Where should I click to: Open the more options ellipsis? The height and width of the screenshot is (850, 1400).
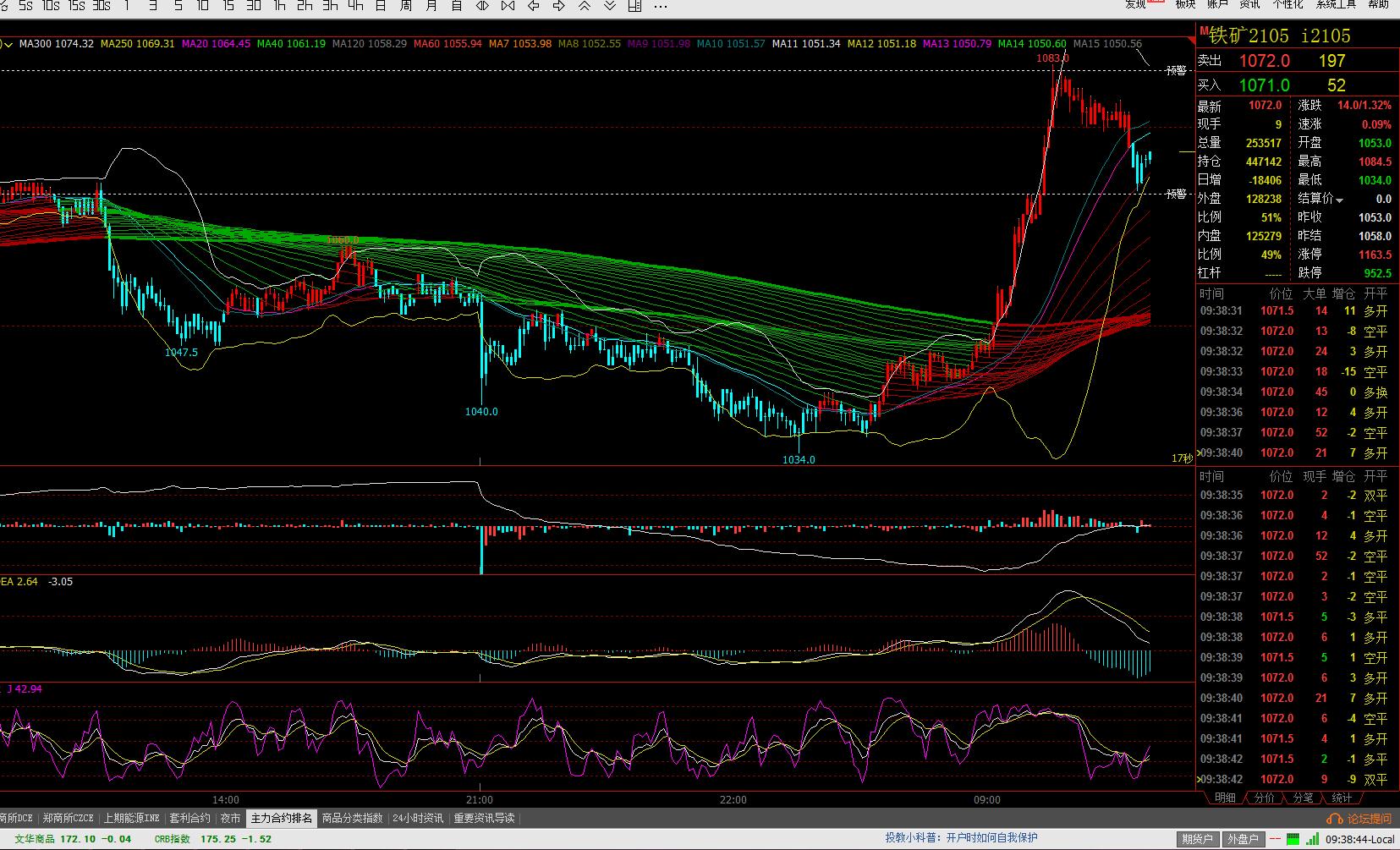tap(662, 5)
